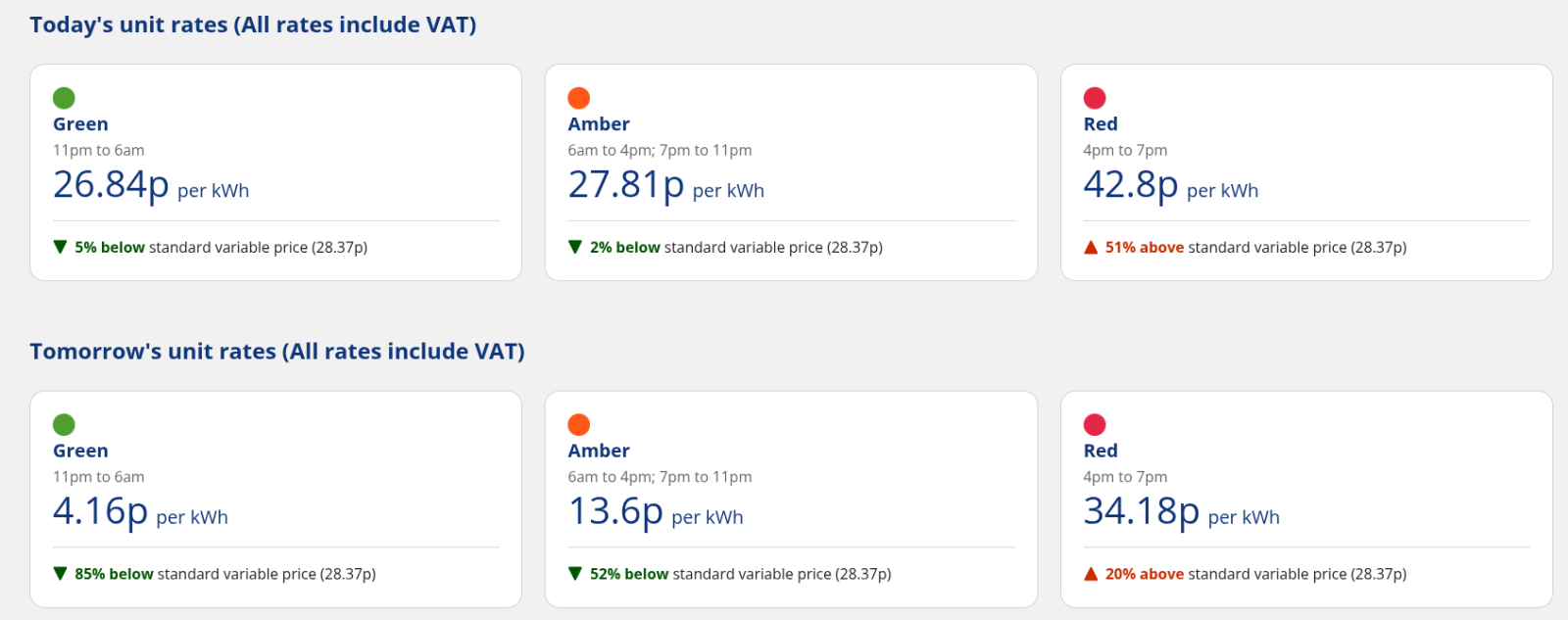Click the Tomorrow's unit rates heading
The image size is (1568, 620).
click(x=277, y=352)
